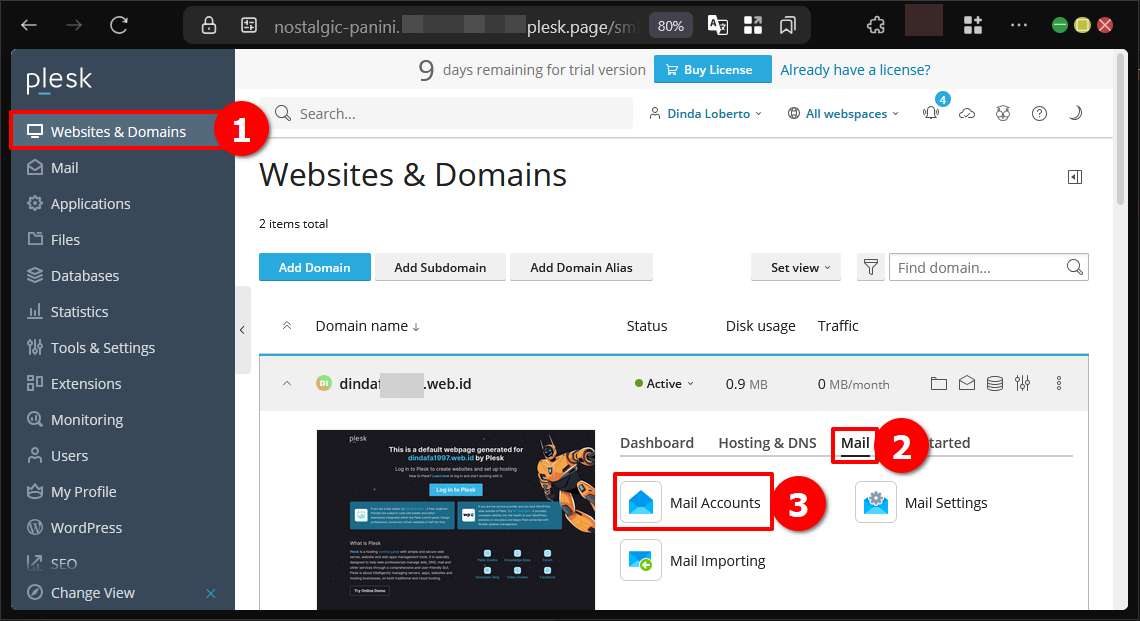Image resolution: width=1140 pixels, height=621 pixels.
Task: Open the domain three-dot options menu
Action: (1059, 383)
